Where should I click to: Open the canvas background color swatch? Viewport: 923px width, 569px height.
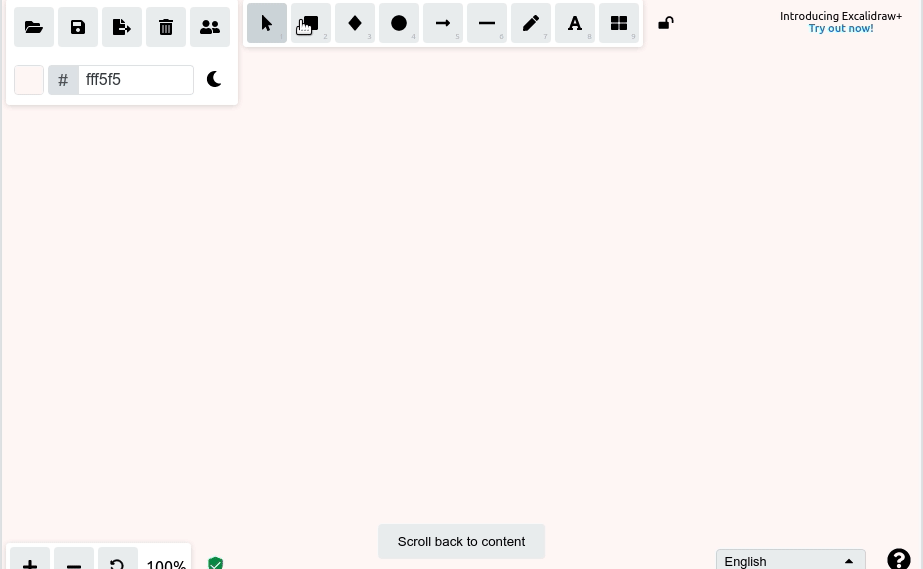[x=29, y=80]
